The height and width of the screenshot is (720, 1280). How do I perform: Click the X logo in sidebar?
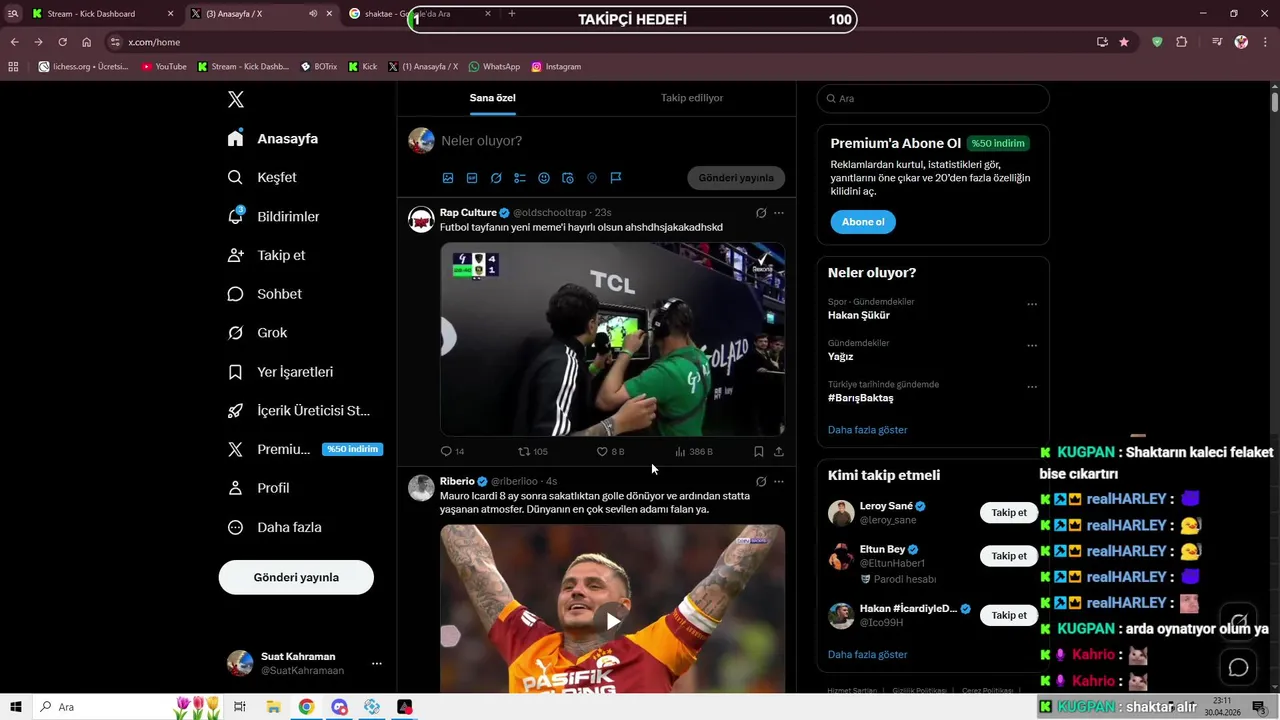[x=235, y=99]
